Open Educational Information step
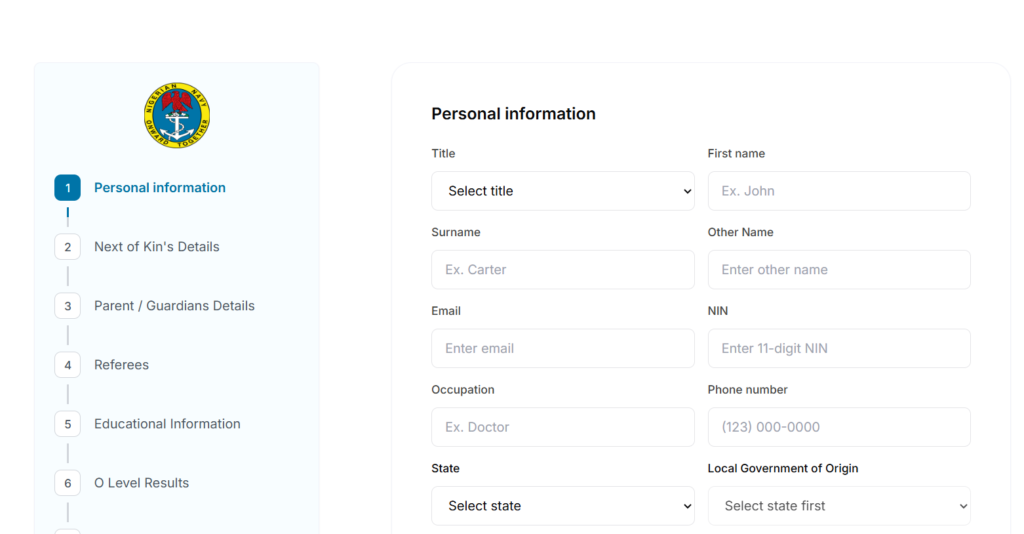Viewport: 1024px width, 534px height. [167, 424]
